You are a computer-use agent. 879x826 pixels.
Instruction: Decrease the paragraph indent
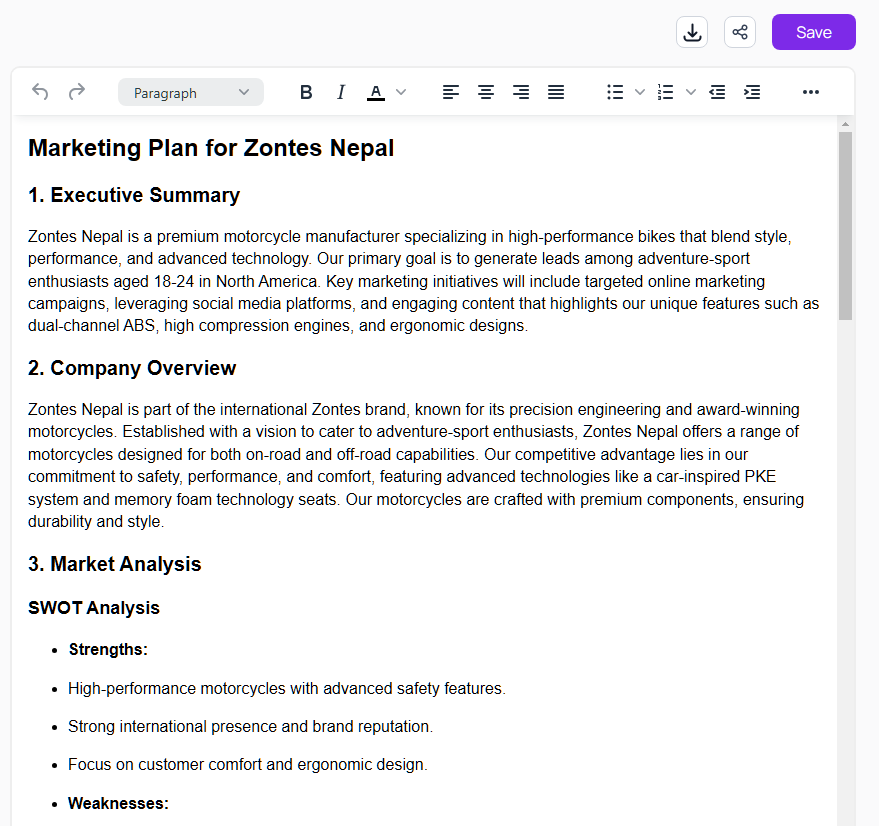point(717,92)
